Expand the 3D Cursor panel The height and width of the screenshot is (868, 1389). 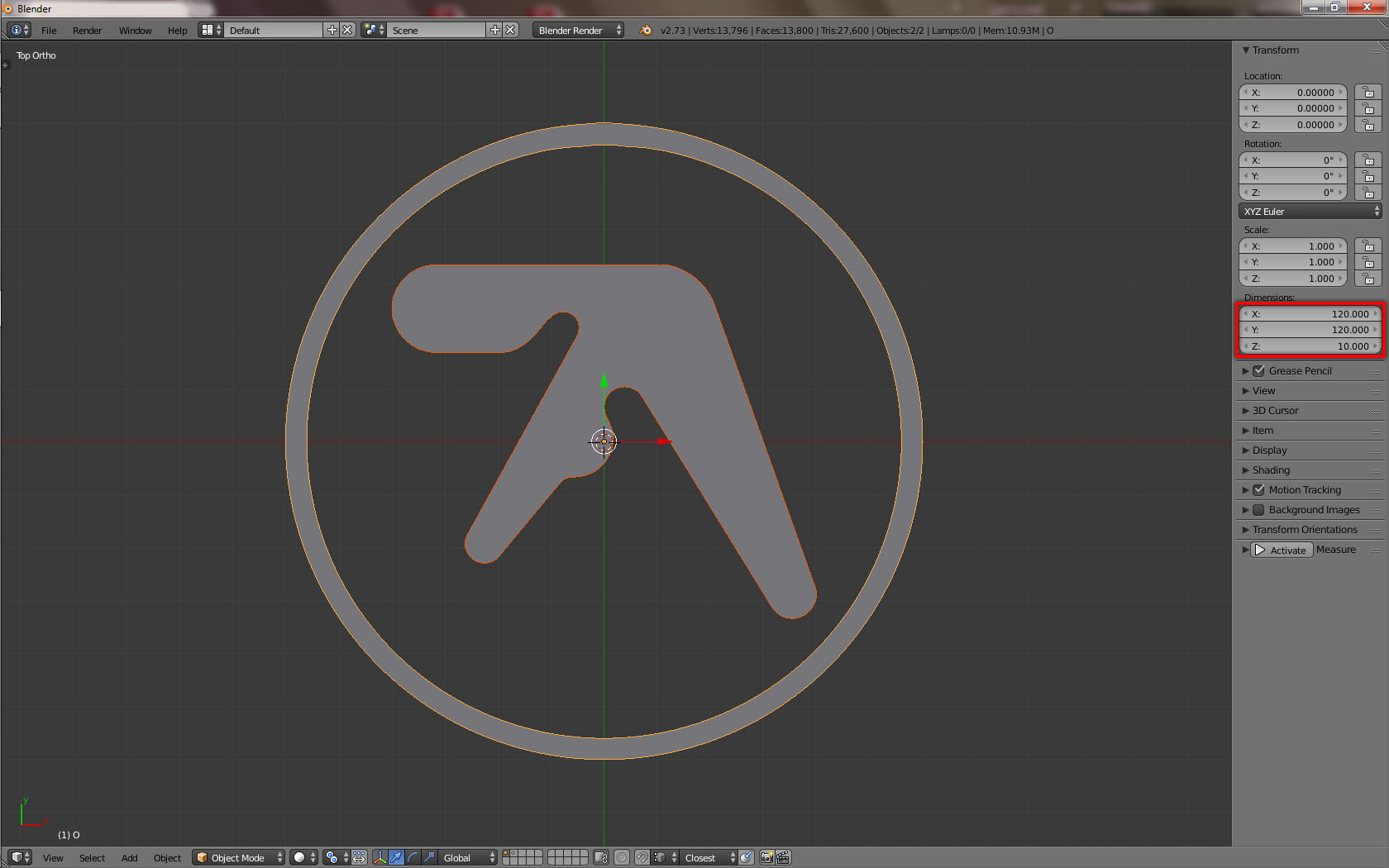[x=1246, y=411]
